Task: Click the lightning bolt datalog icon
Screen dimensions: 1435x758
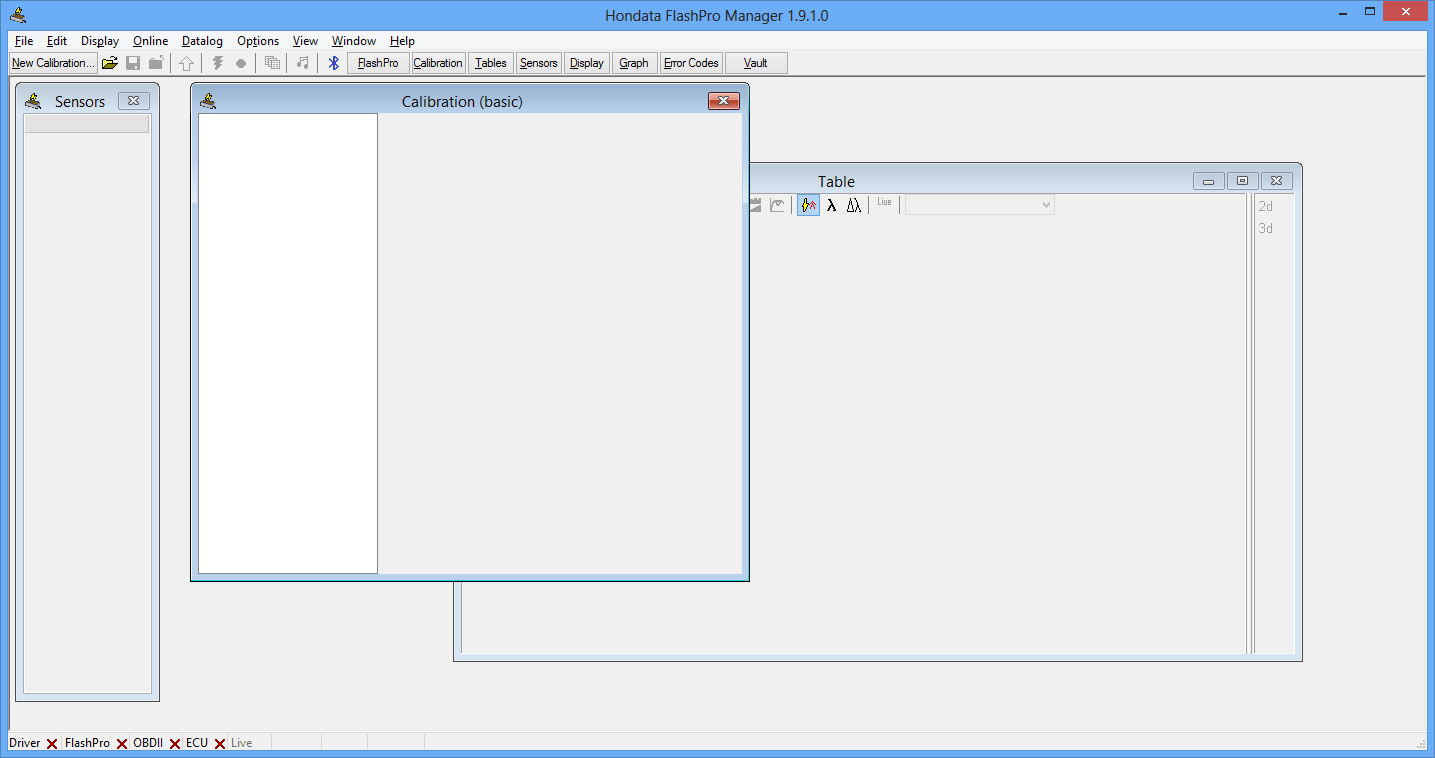Action: [x=217, y=63]
